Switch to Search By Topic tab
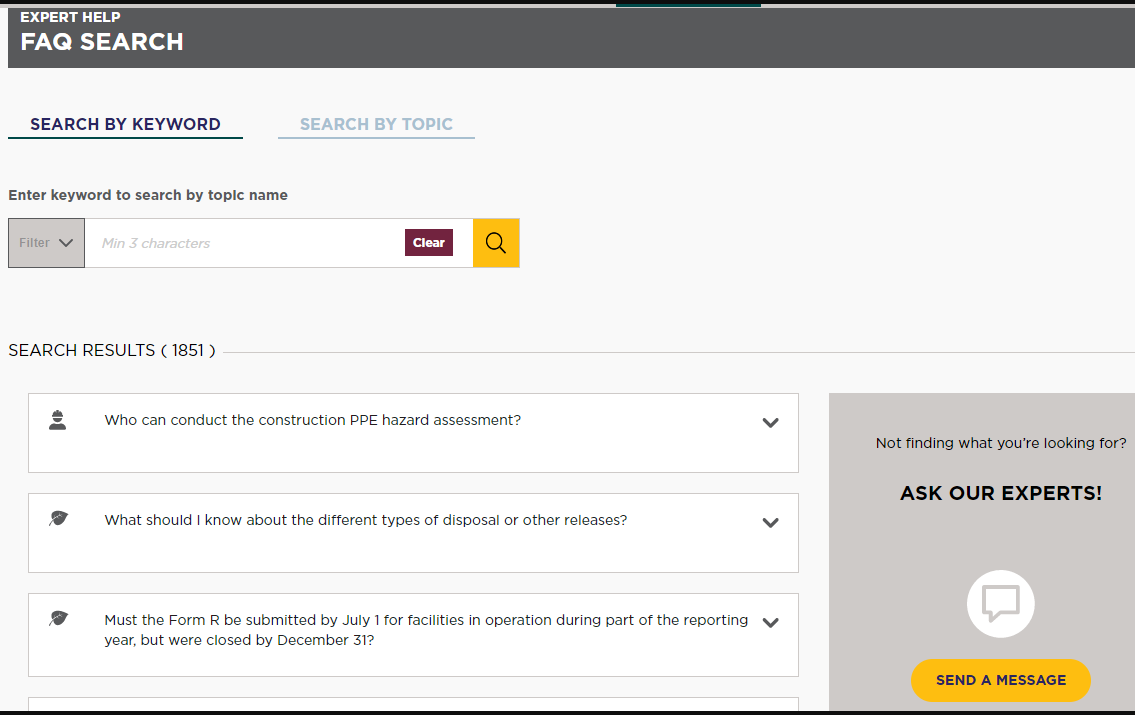This screenshot has width=1135, height=715. pyautogui.click(x=376, y=124)
